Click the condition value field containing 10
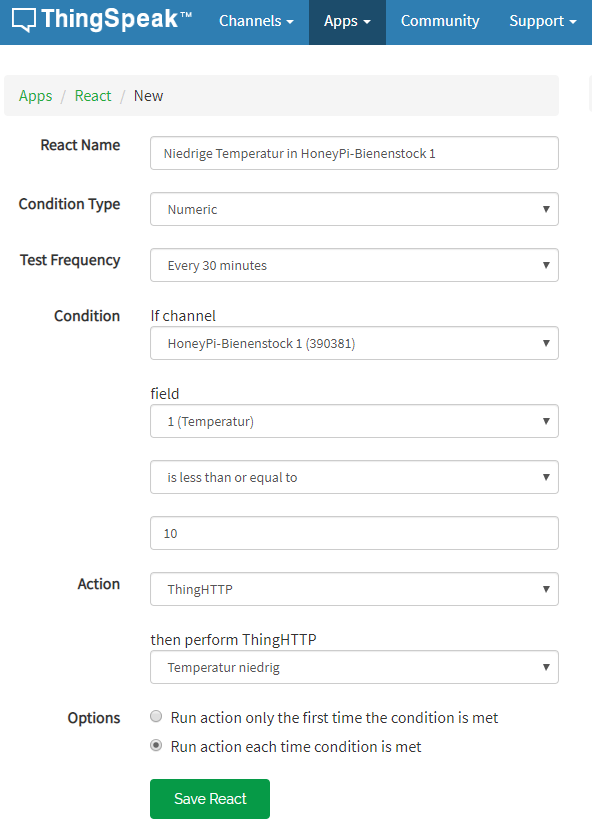 click(x=354, y=533)
